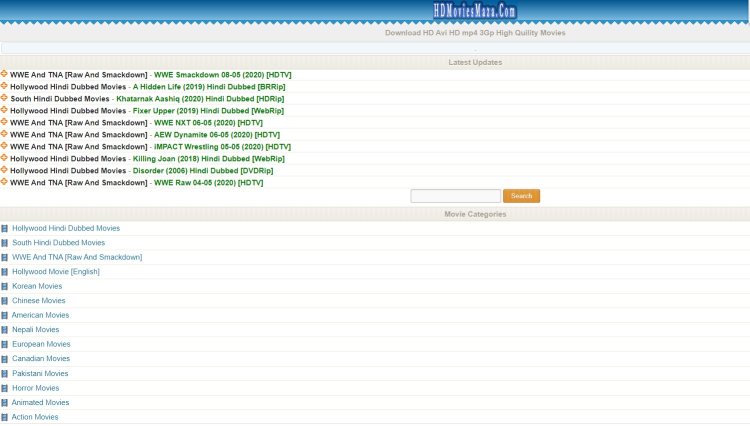Go to Chinese Movies category

point(39,301)
